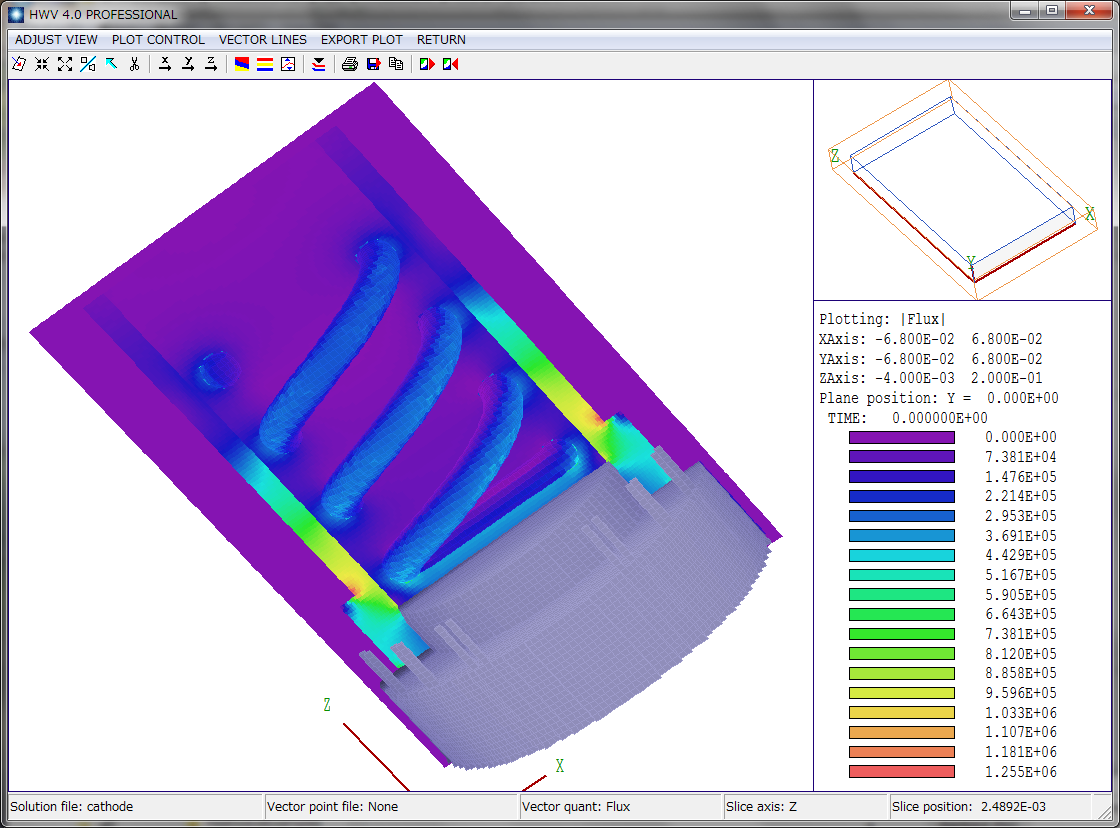
Task: Open the VECTOR LINES menu
Action: tap(263, 40)
